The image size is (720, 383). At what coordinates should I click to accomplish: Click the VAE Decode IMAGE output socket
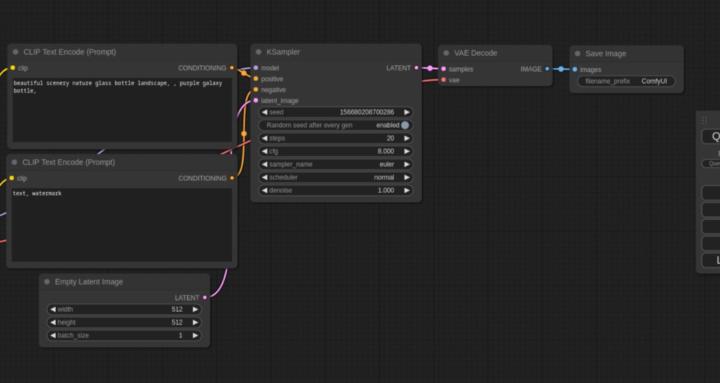coord(547,69)
